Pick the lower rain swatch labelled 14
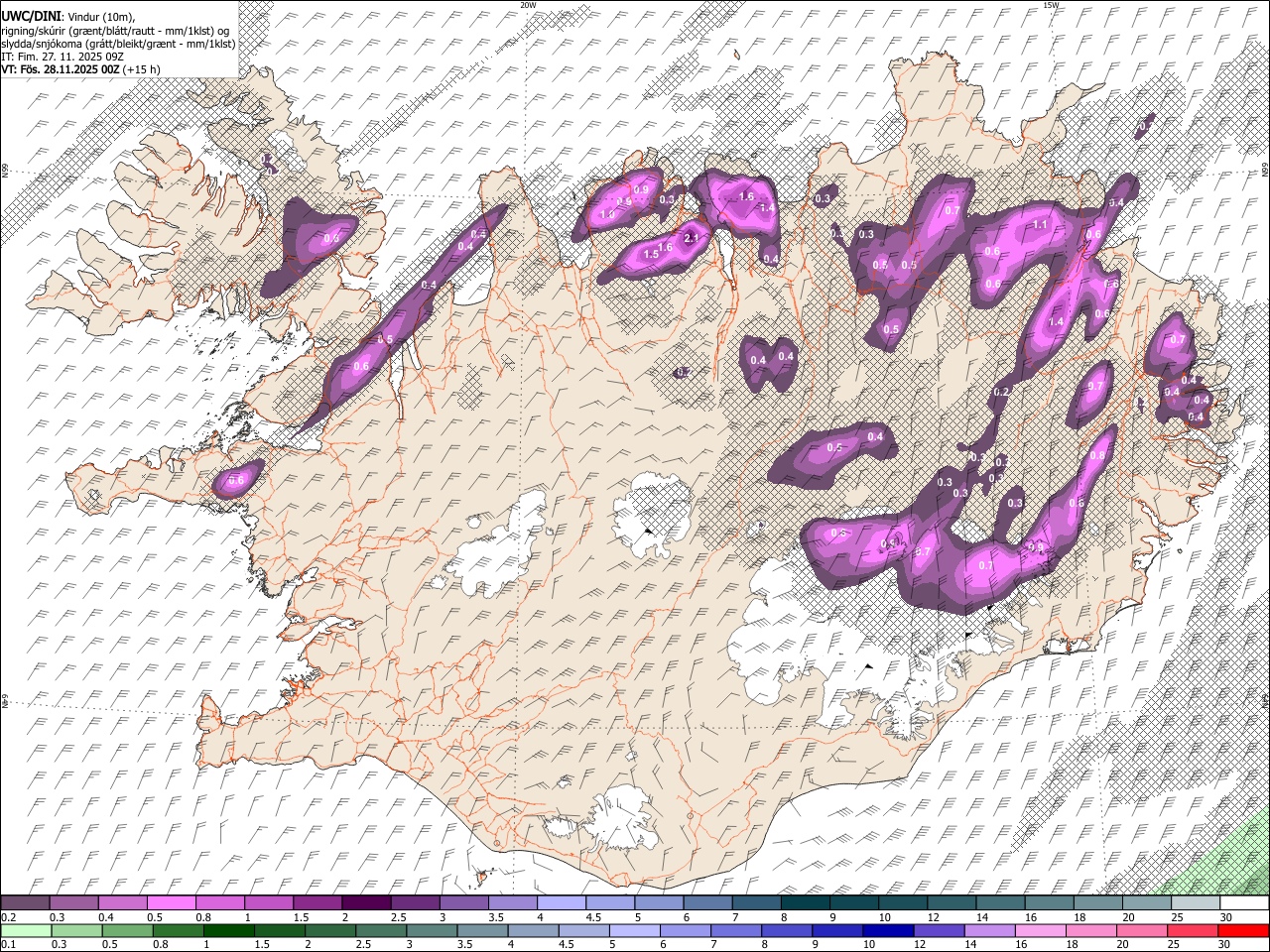 (990, 931)
